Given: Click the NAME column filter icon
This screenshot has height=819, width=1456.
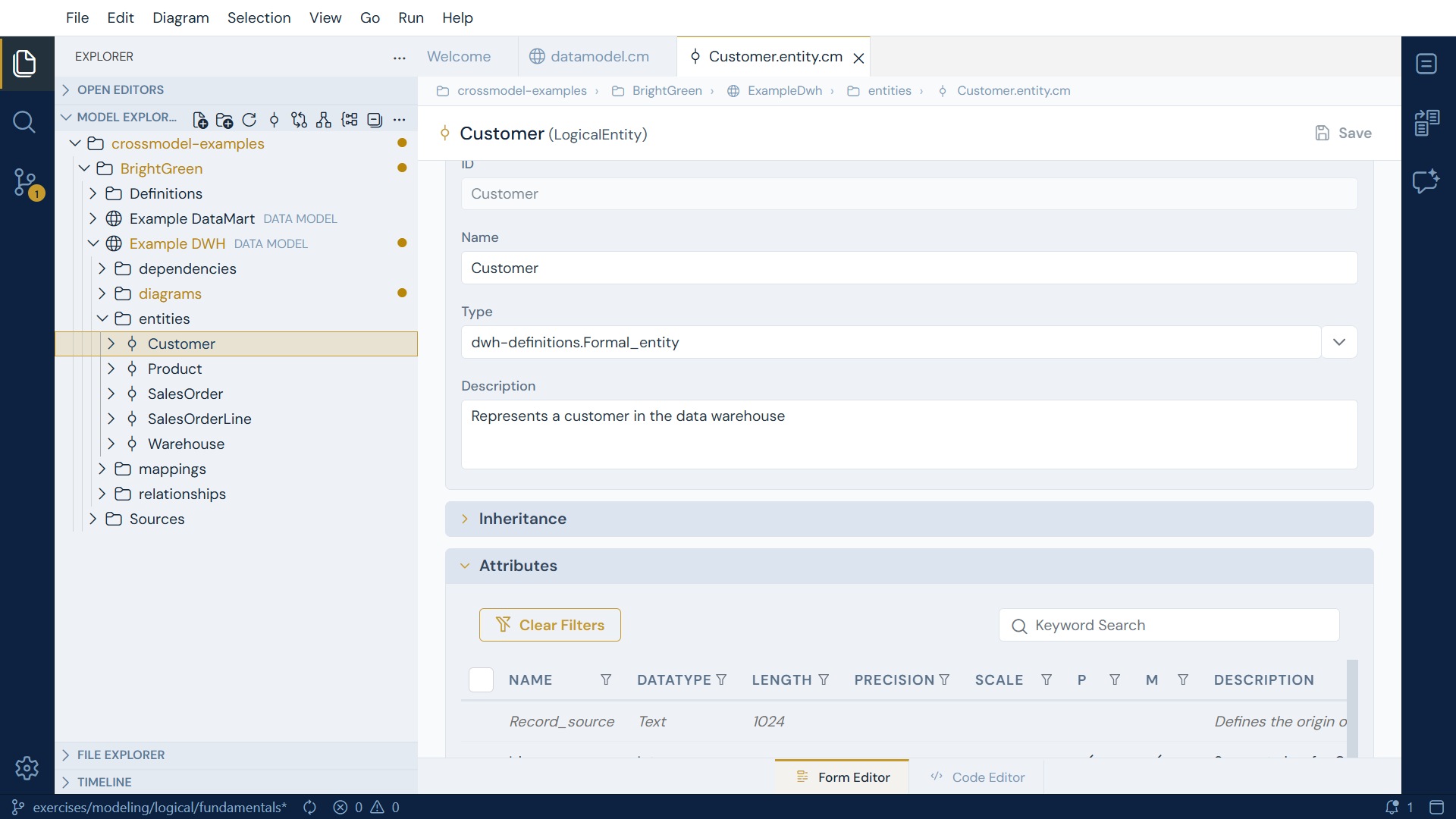Looking at the screenshot, I should [x=606, y=679].
